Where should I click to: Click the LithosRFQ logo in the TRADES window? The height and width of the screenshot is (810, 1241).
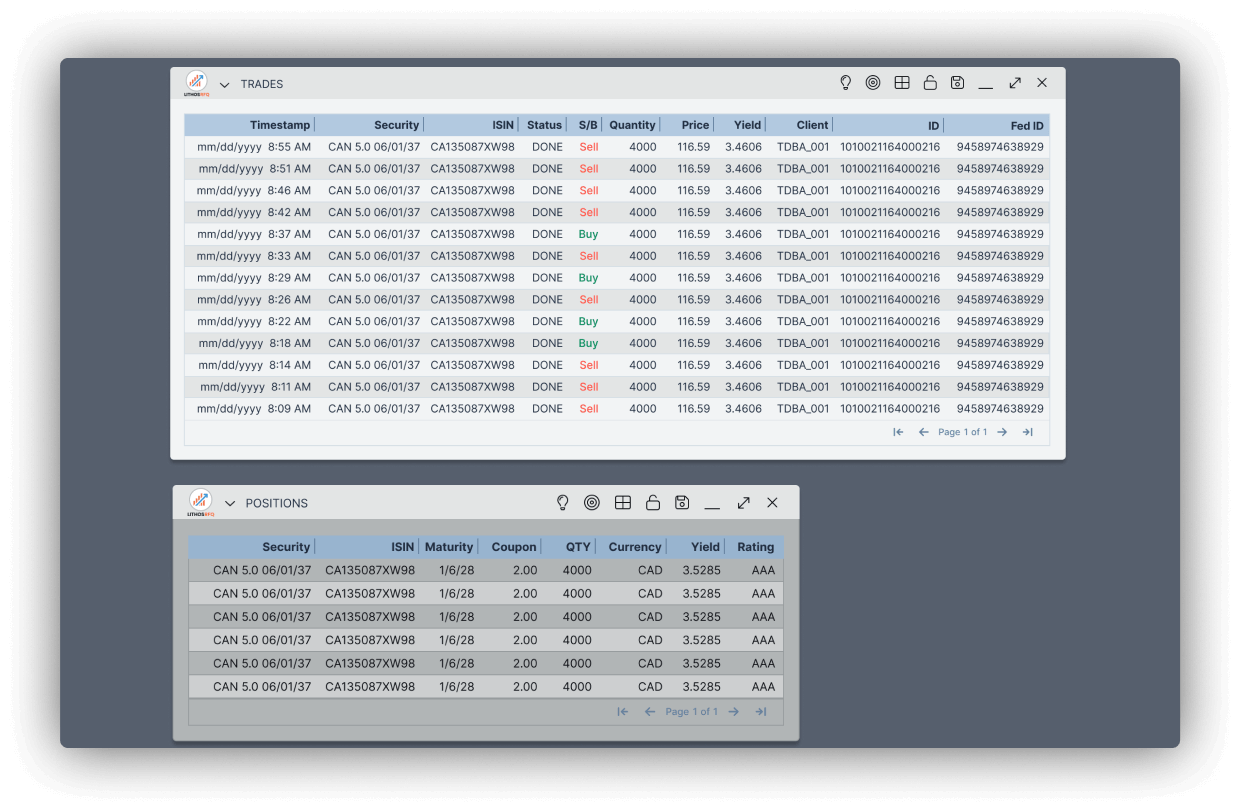coord(197,83)
